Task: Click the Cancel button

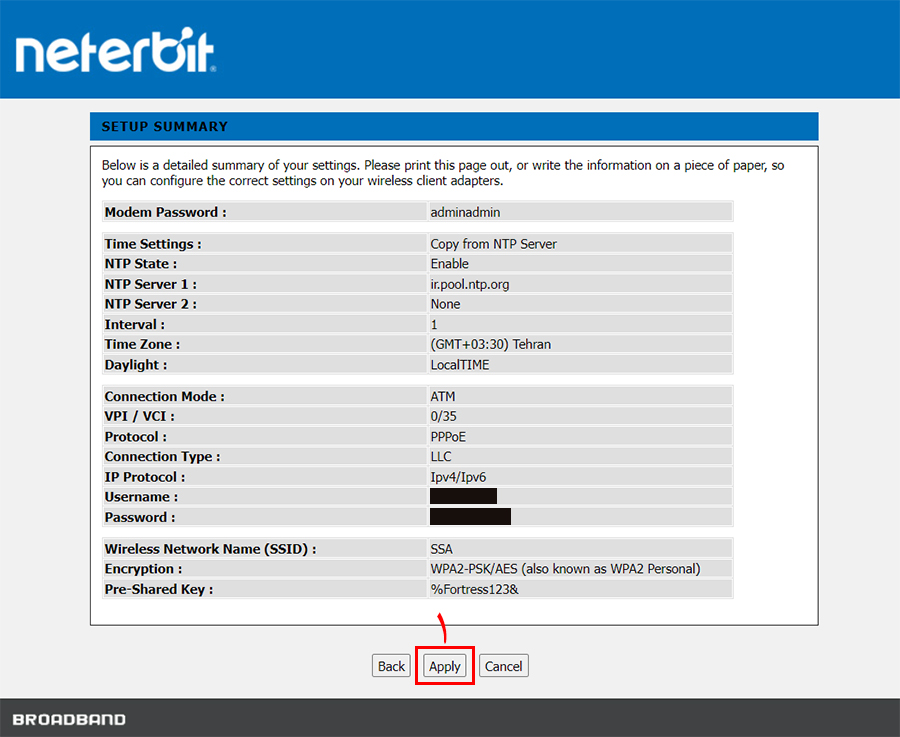Action: [x=503, y=665]
